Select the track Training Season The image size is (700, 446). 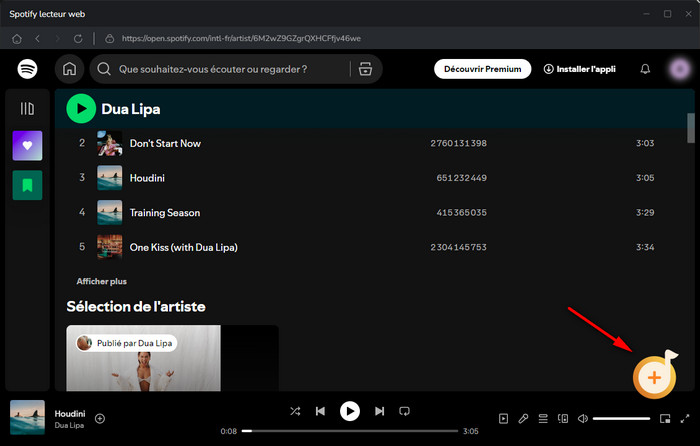tap(165, 212)
